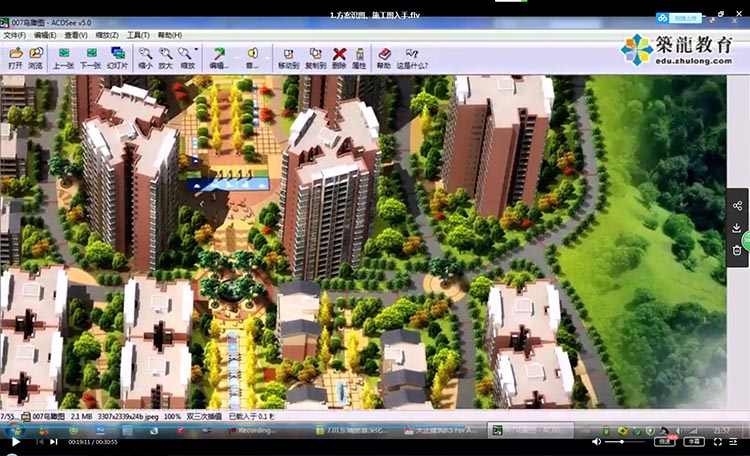The image size is (750, 456).
Task: Click the share icon on side panel
Action: (737, 206)
